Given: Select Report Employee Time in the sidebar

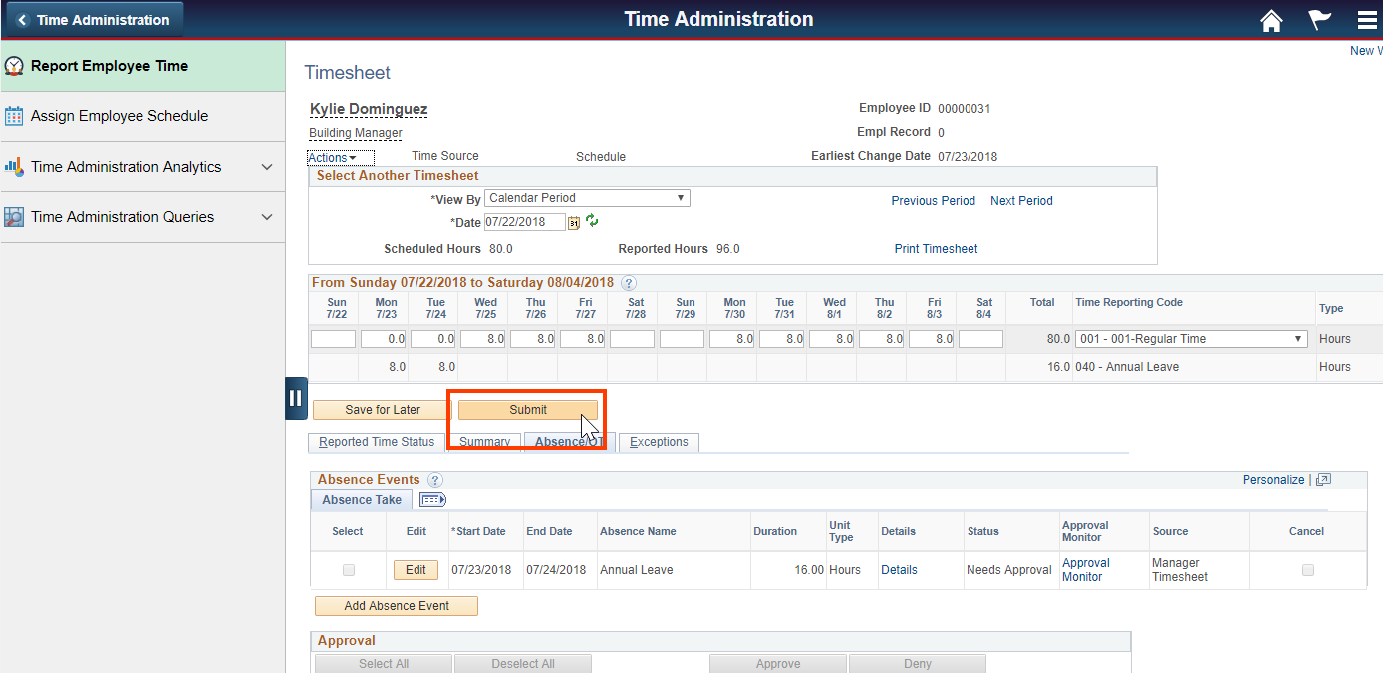Looking at the screenshot, I should [110, 66].
